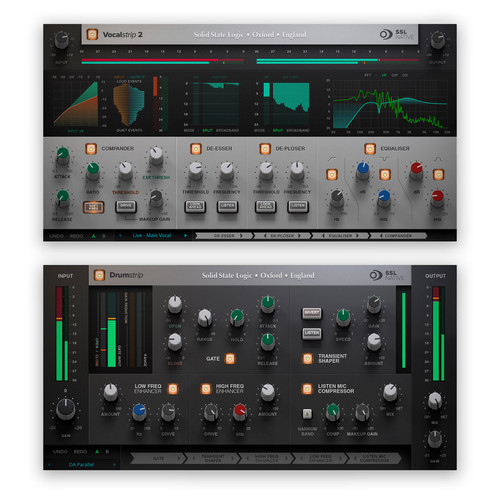The width and height of the screenshot is (500, 500).
Task: Go to previous Vocalstrip preset arrow
Action: point(120,235)
